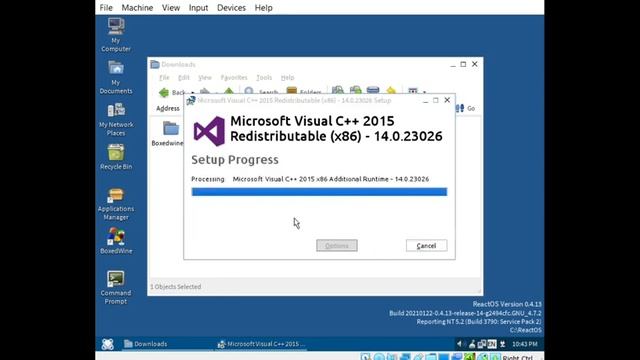640x360 pixels.
Task: Open the VirtualBox Devices menu
Action: [231, 8]
